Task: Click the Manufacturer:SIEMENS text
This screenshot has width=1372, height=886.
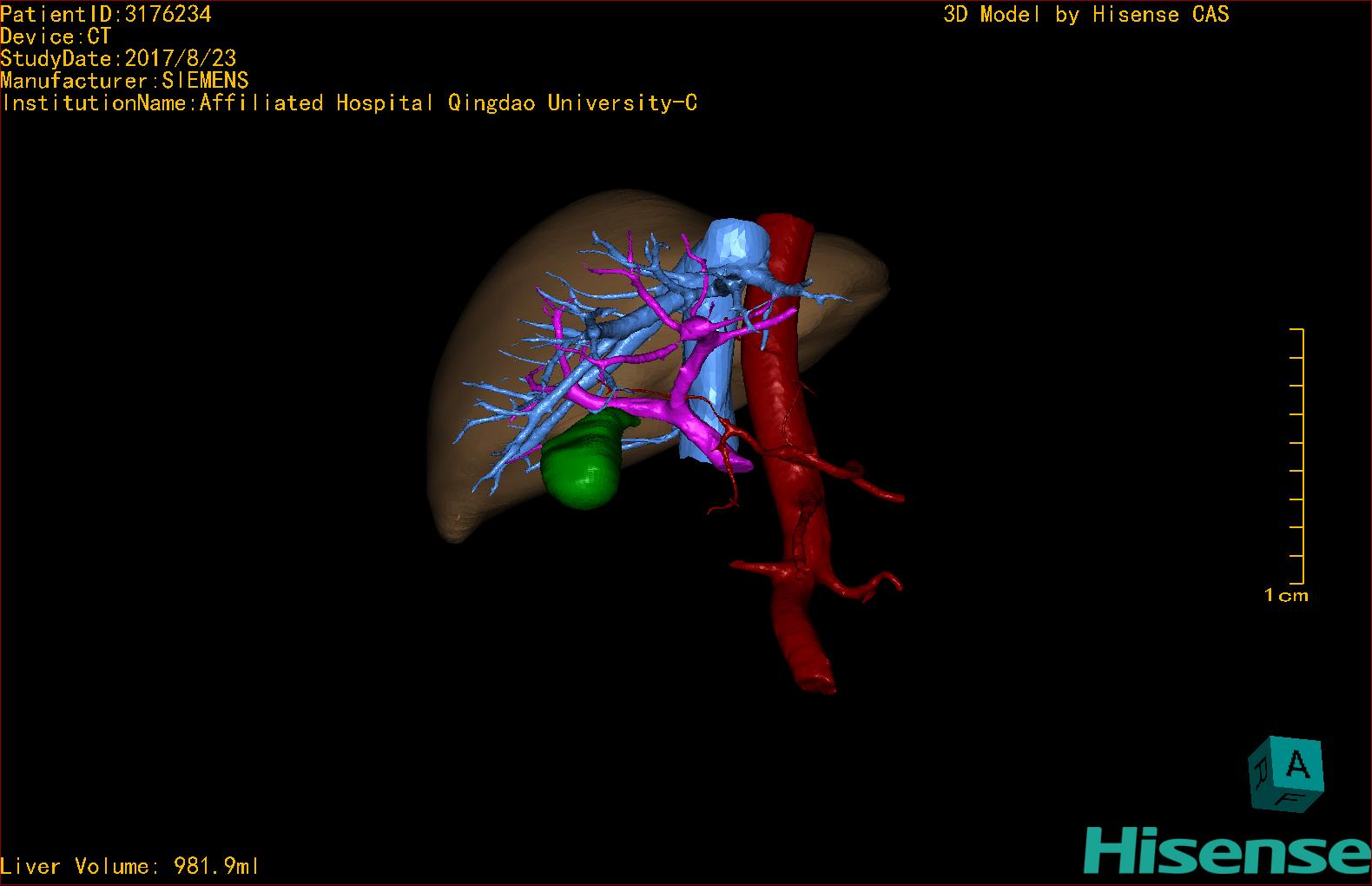Action: pyautogui.click(x=124, y=81)
